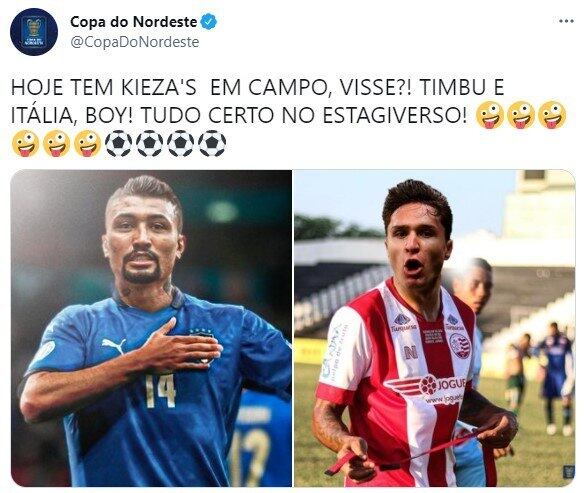Viewport: 584px width, 493px height.
Task: Open the @CopaDoNordeste handle link
Action: [134, 42]
